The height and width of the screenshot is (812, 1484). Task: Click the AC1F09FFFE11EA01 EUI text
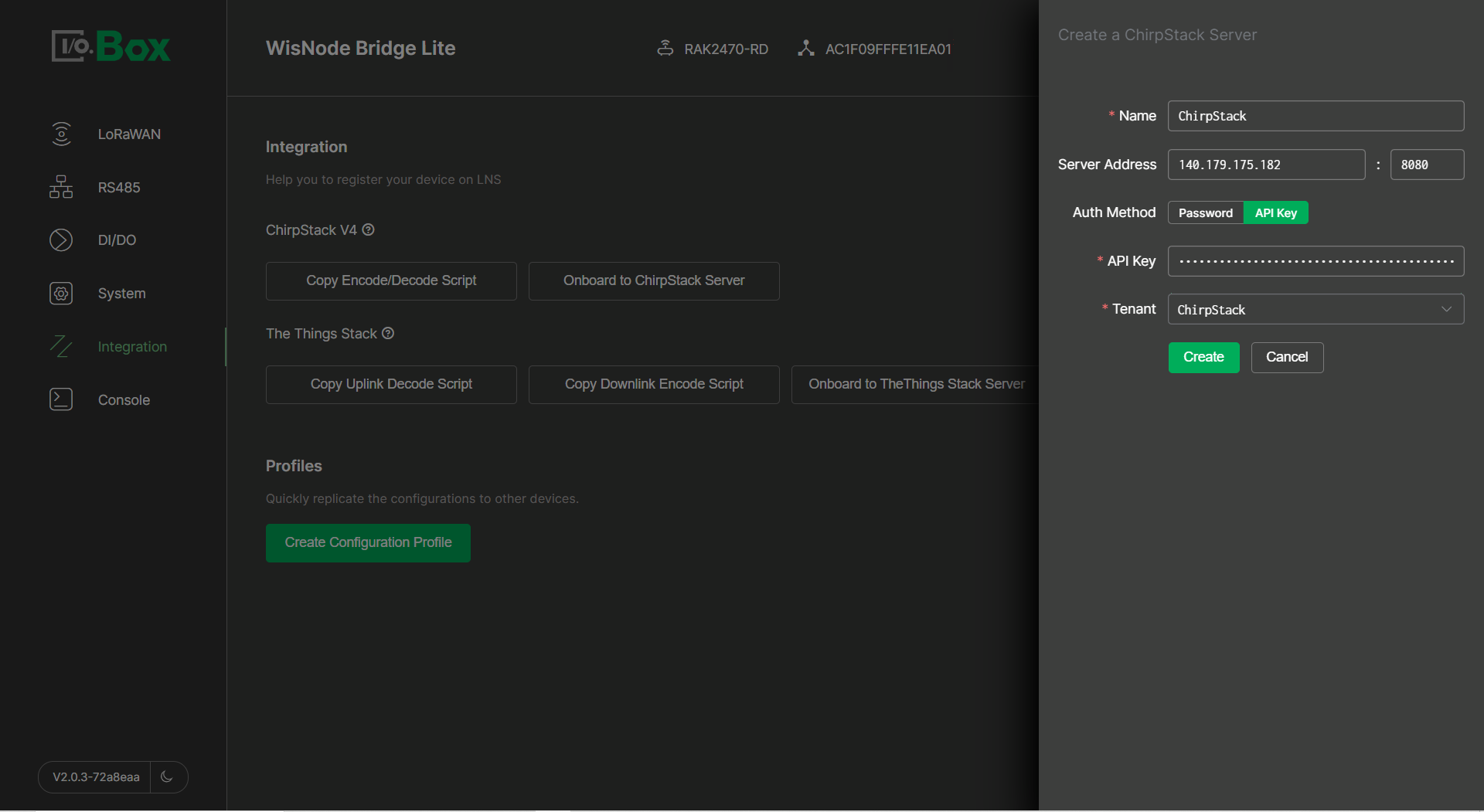point(888,49)
